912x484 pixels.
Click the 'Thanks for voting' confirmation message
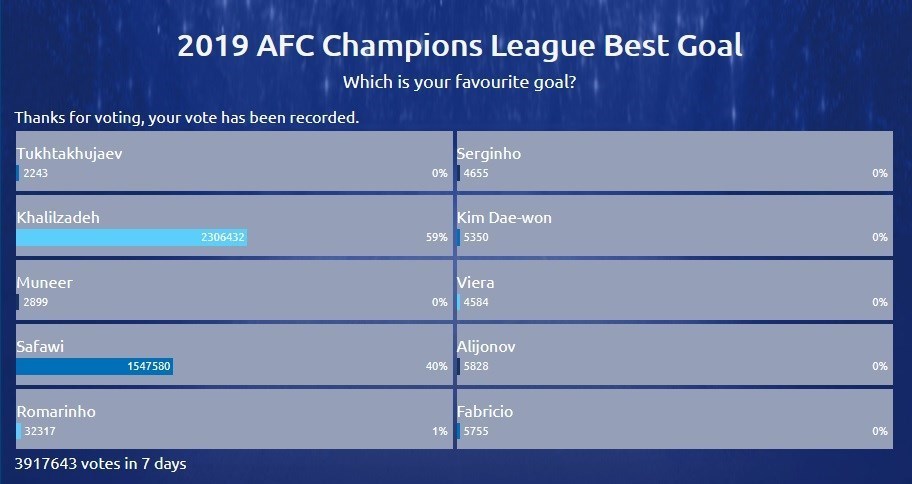(x=187, y=118)
